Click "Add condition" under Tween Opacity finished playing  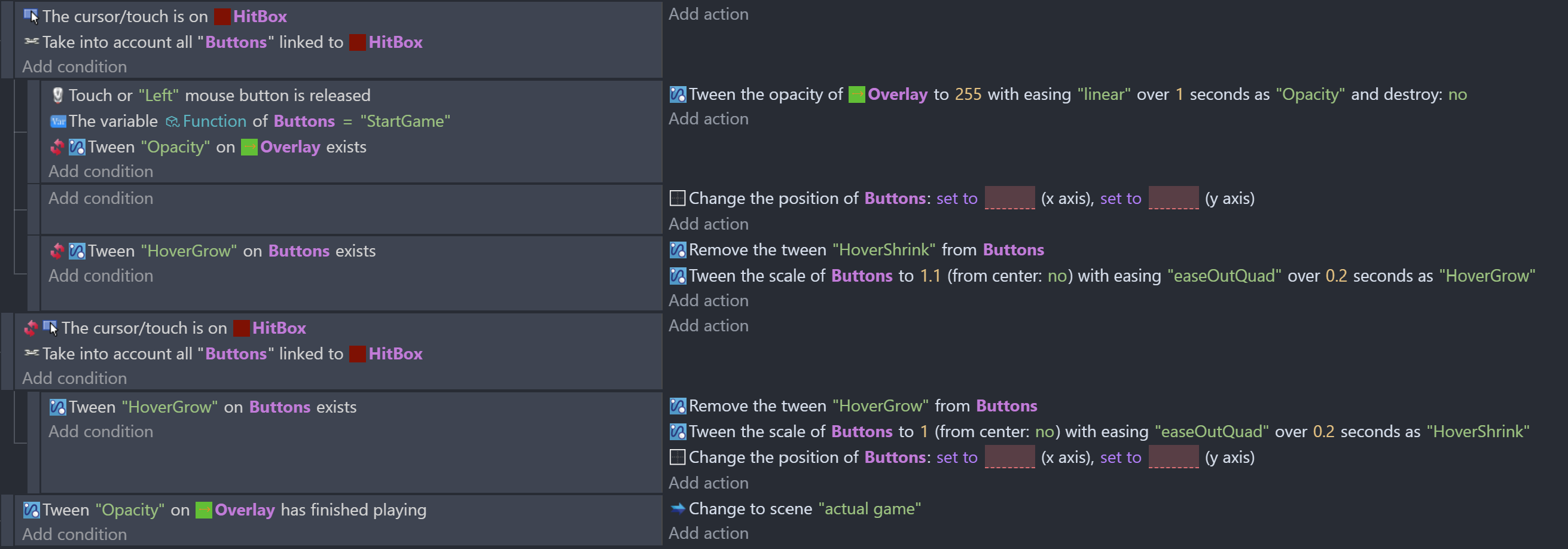(x=74, y=534)
